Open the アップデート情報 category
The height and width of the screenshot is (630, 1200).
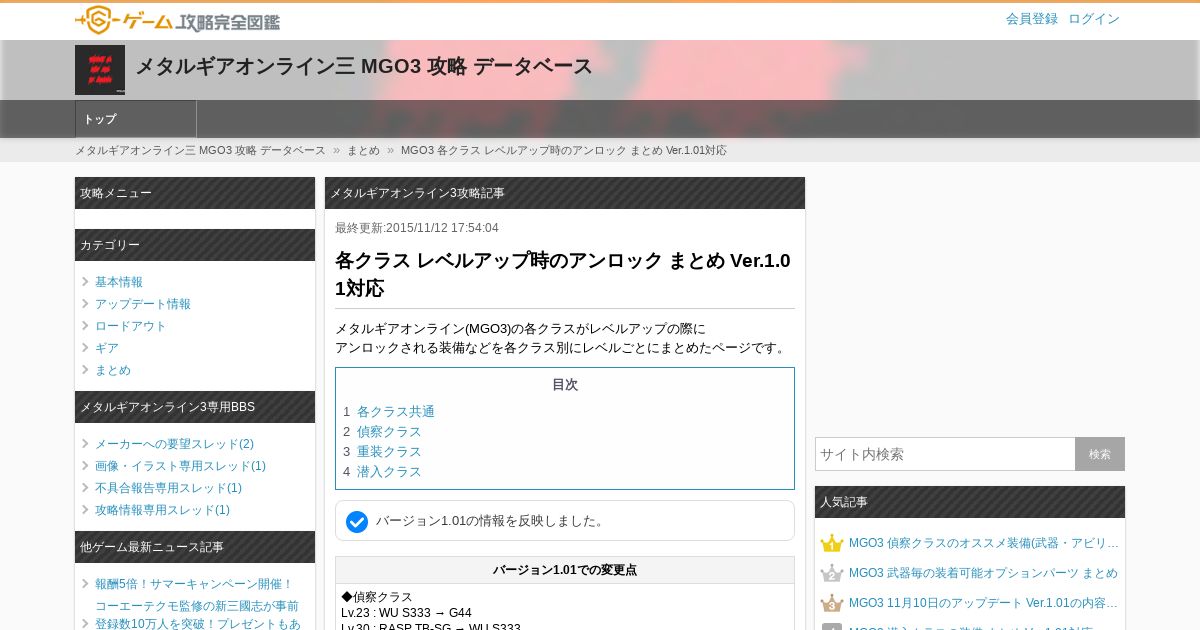[143, 304]
